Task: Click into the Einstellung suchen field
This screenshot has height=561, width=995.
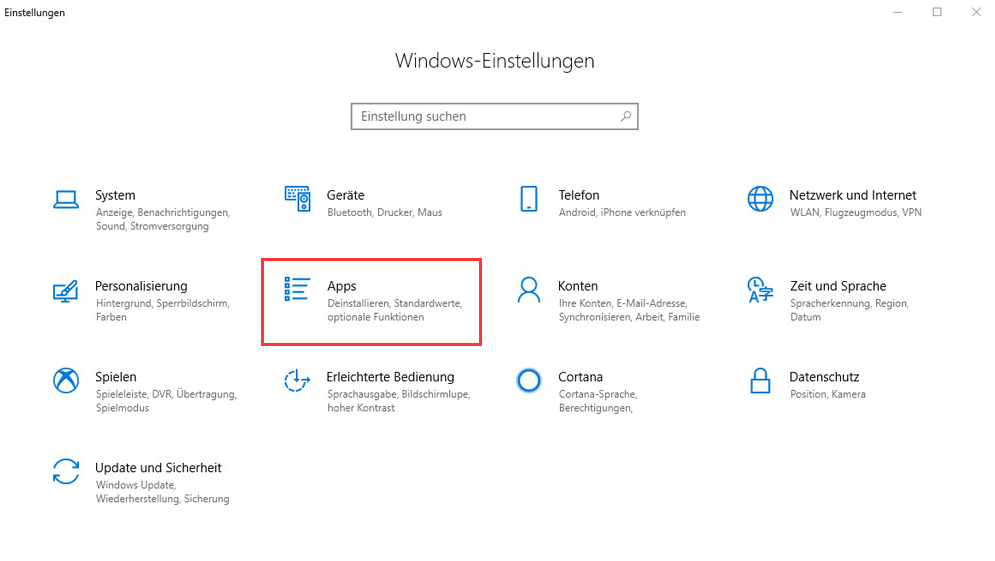Action: pos(485,116)
